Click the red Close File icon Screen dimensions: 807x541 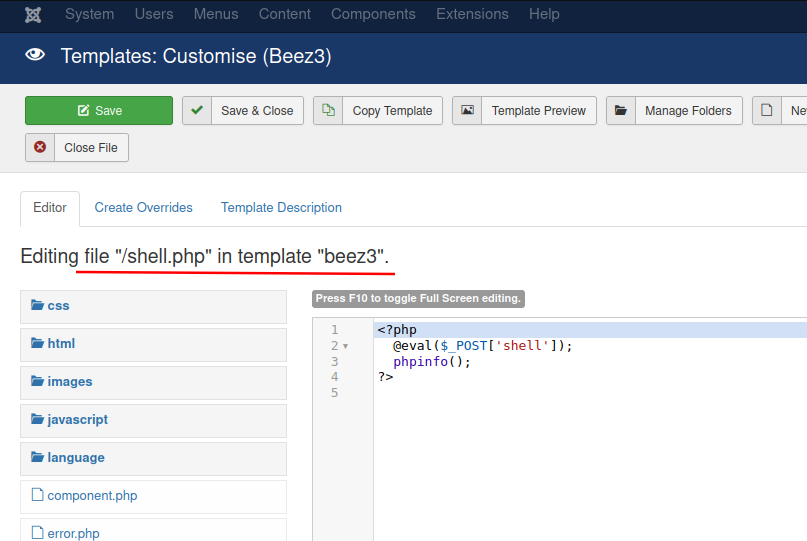[40, 148]
